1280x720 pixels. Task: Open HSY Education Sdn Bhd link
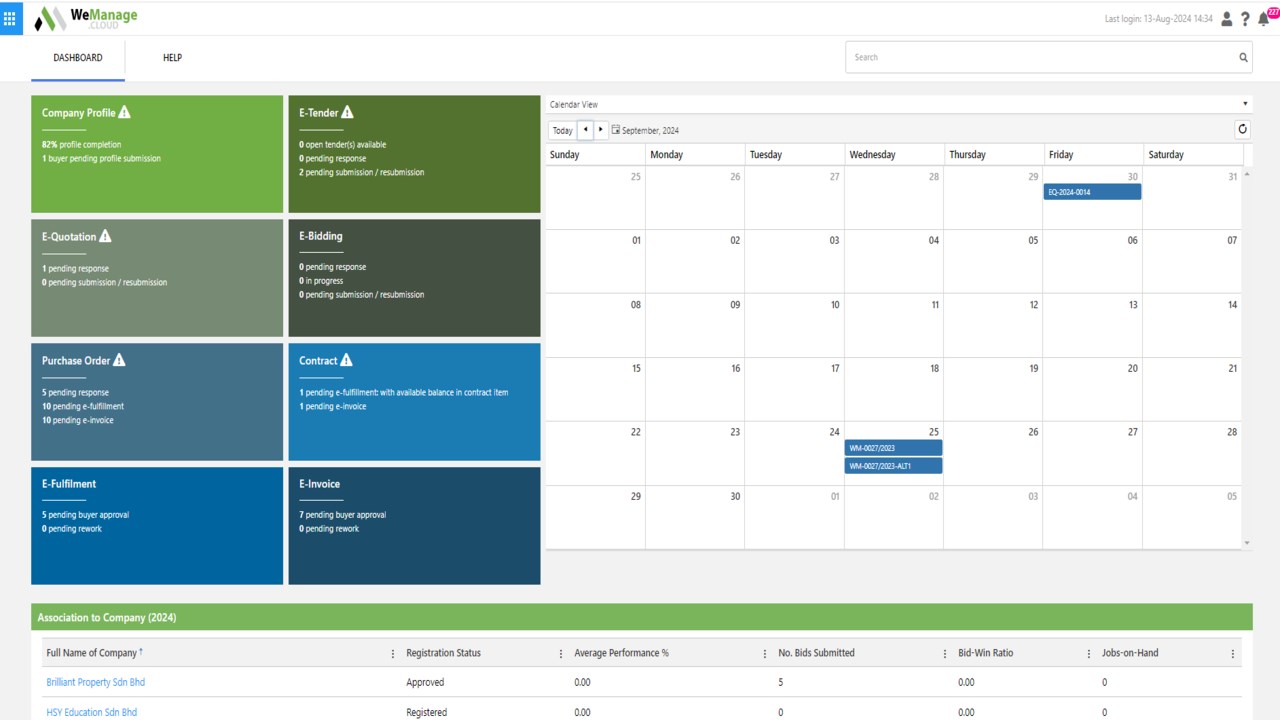click(92, 712)
